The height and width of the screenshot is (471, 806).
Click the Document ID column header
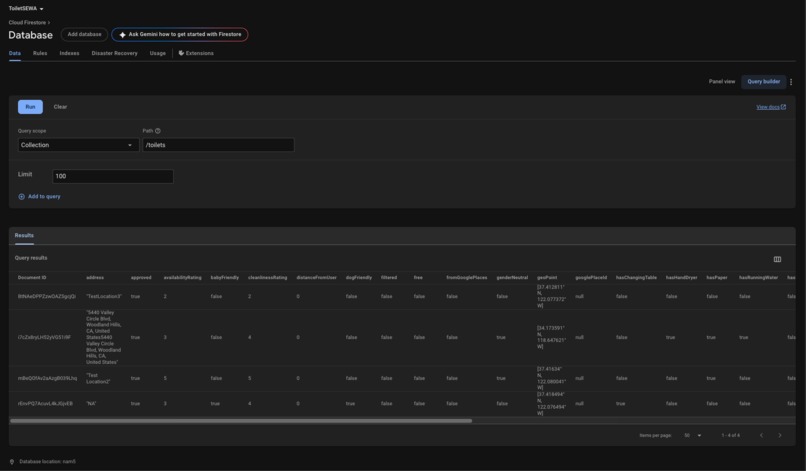pyautogui.click(x=32, y=278)
